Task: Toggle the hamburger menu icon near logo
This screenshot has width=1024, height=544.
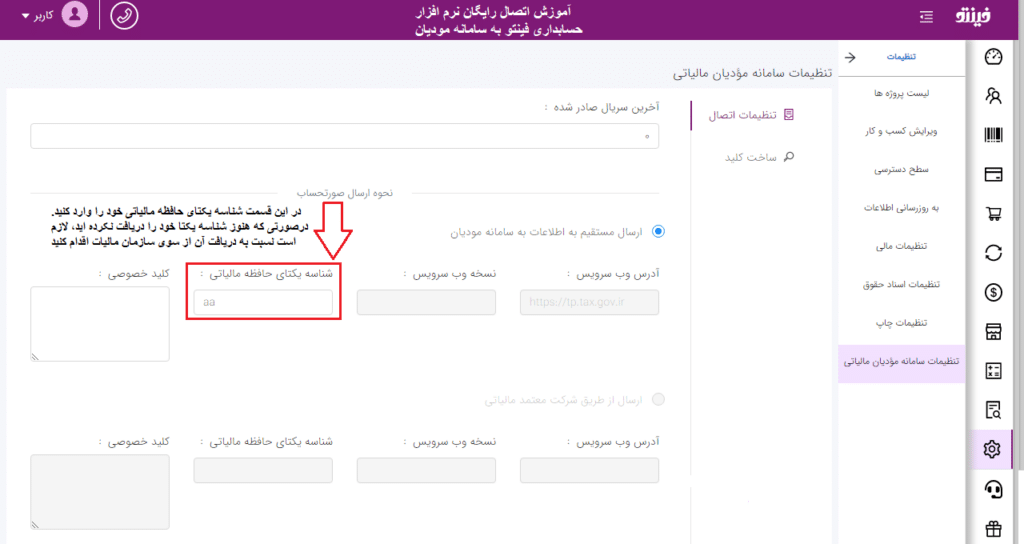Action: [926, 16]
